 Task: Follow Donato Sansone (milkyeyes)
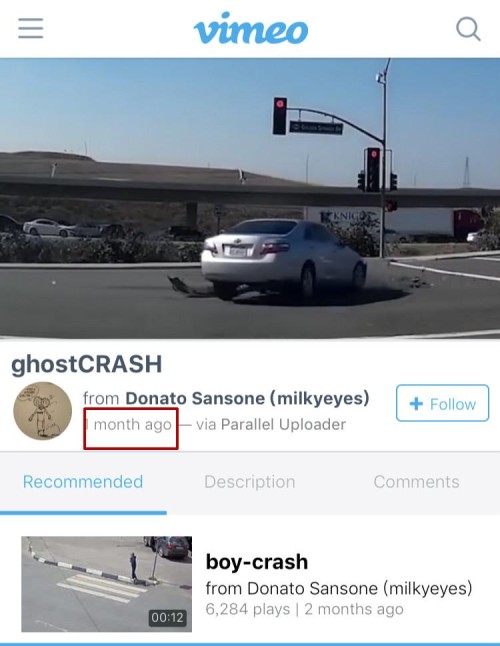(442, 403)
